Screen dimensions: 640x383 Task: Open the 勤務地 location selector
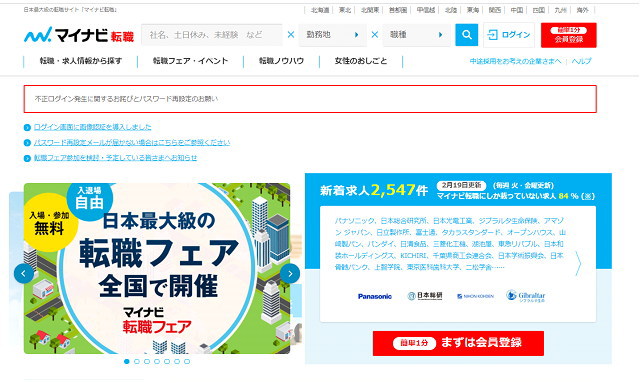point(333,35)
